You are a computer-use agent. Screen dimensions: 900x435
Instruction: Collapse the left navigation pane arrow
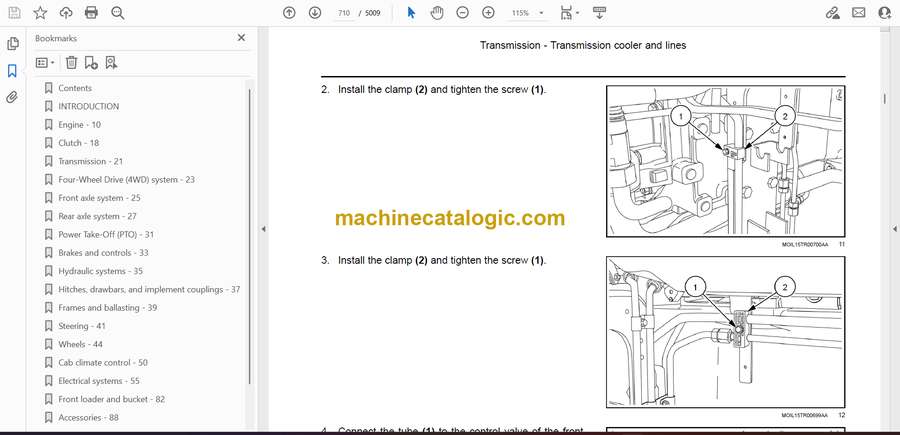(x=263, y=229)
